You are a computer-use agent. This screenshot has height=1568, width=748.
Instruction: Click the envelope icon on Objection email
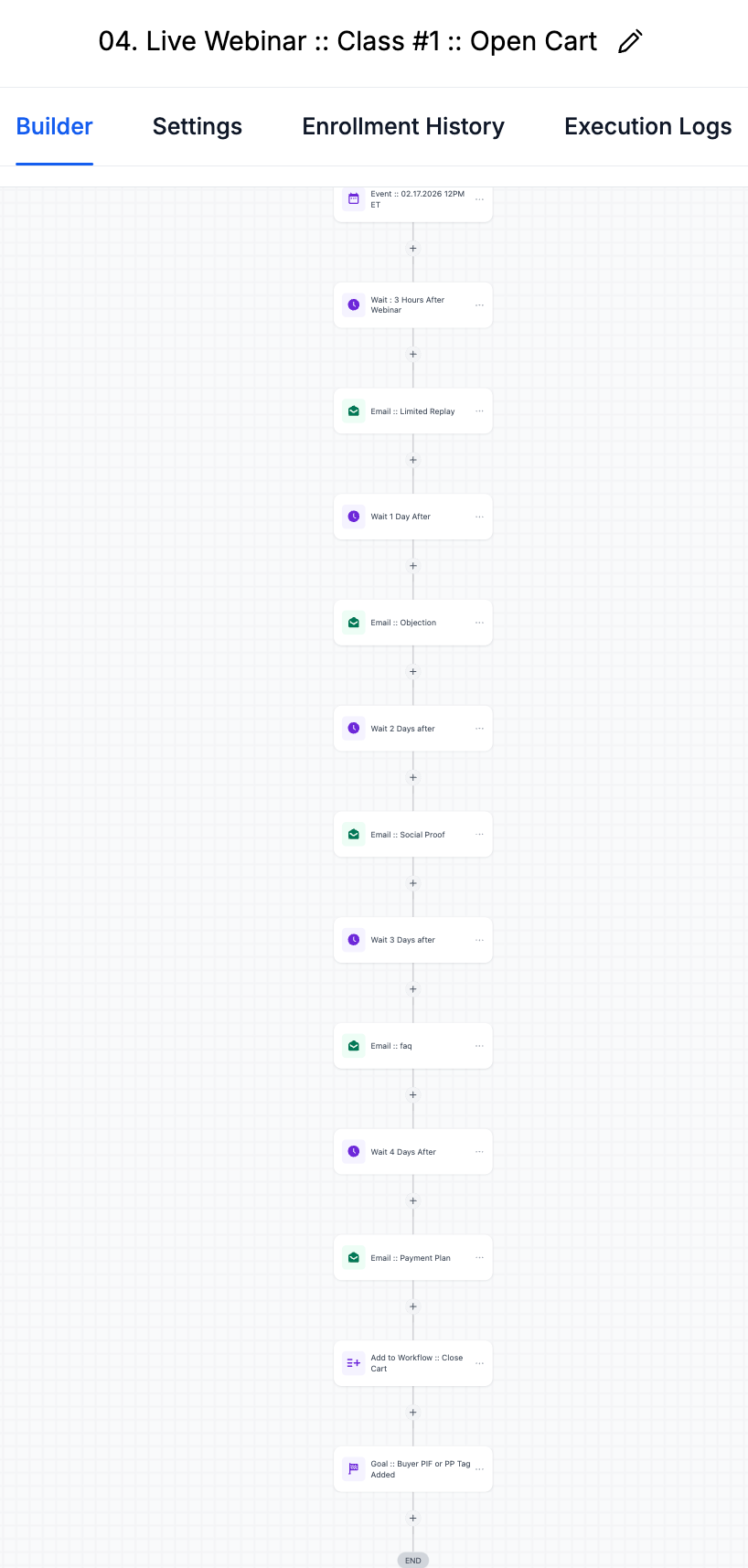(354, 623)
